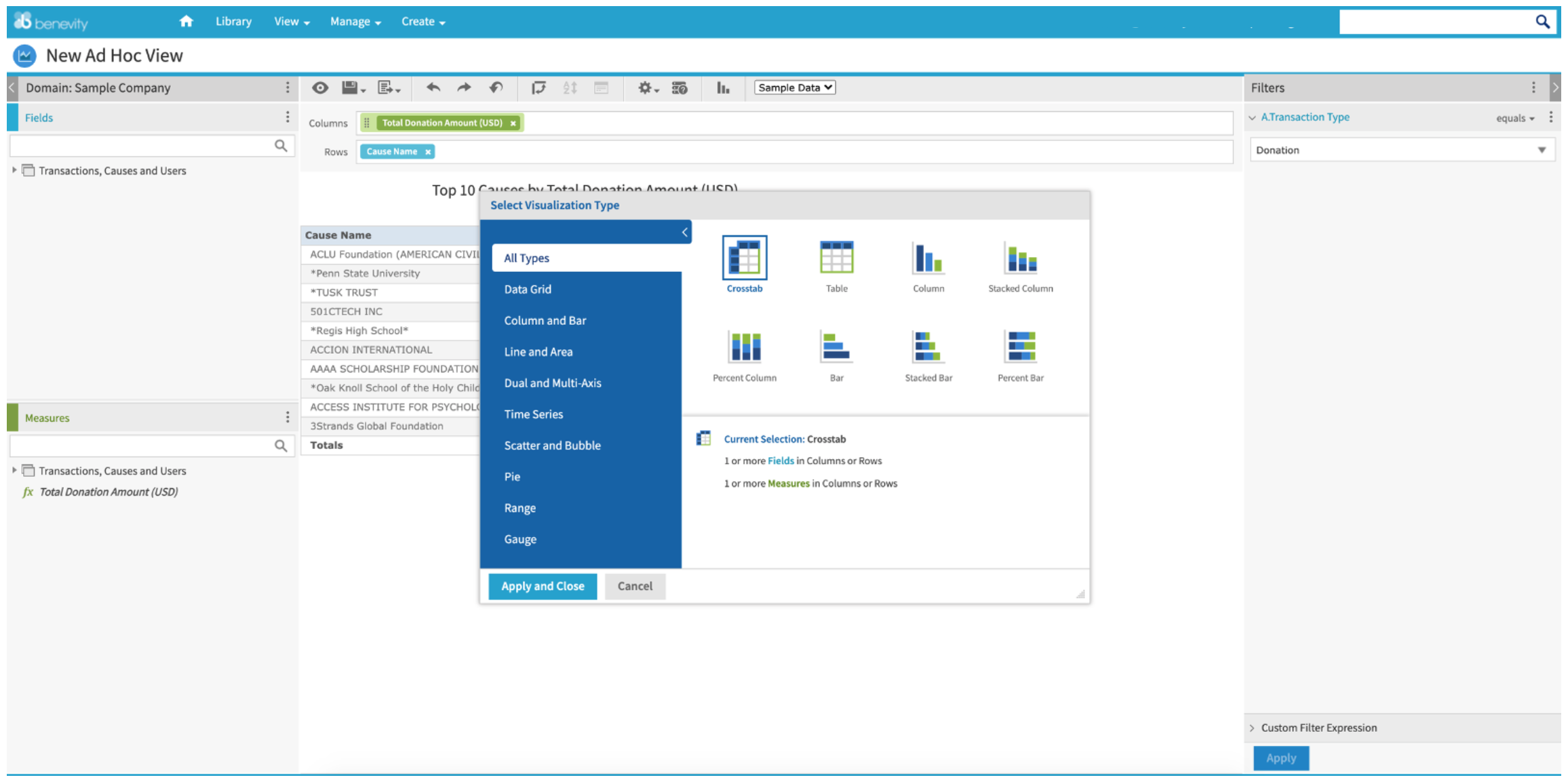Remove the Total Donation Amount column filter
The width and height of the screenshot is (1568, 784).
(513, 123)
